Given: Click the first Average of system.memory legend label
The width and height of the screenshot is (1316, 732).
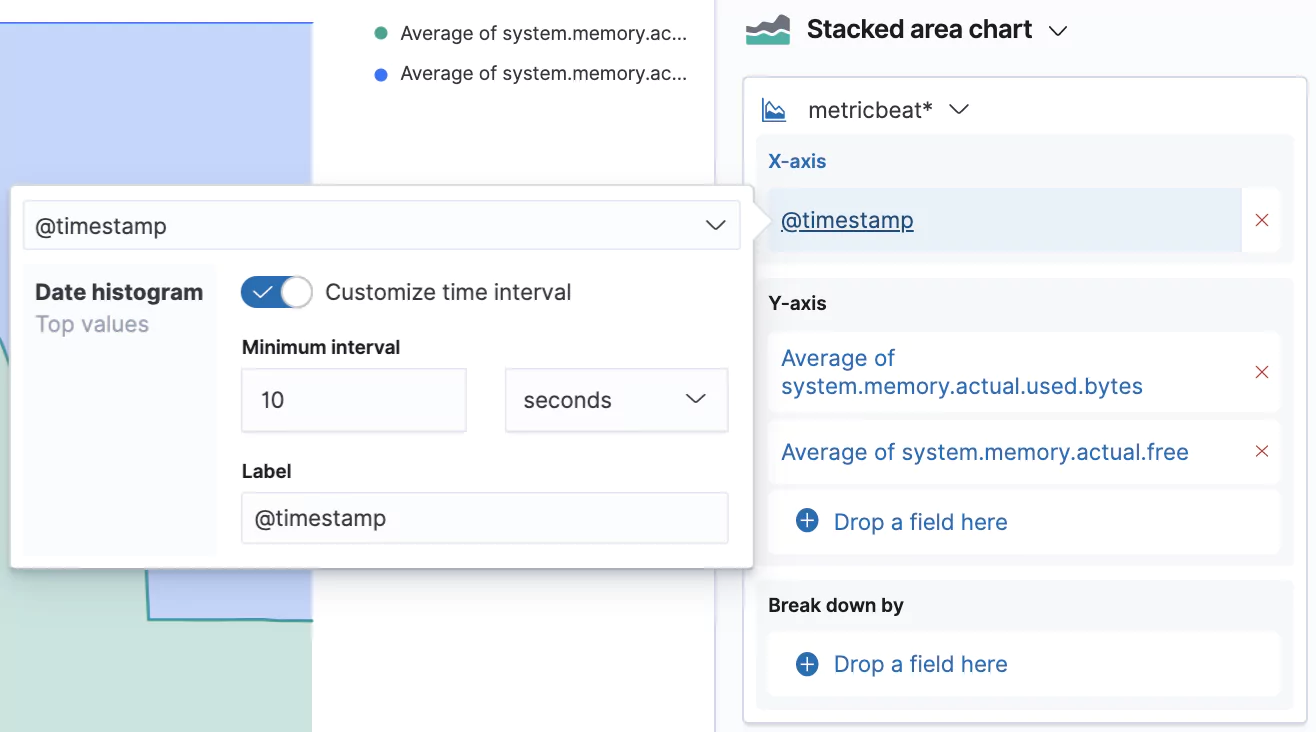Looking at the screenshot, I should point(543,33).
